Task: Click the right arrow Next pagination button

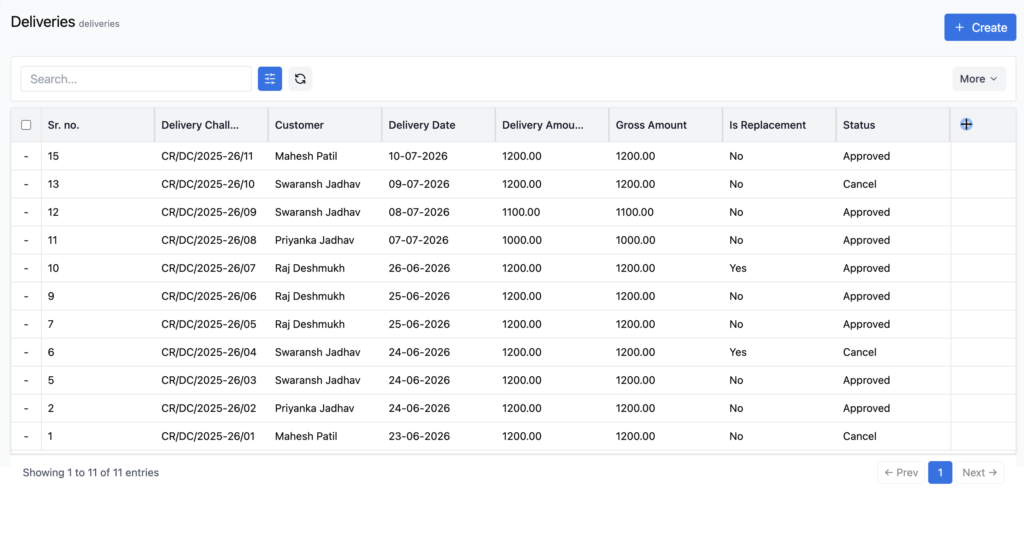Action: tap(980, 473)
